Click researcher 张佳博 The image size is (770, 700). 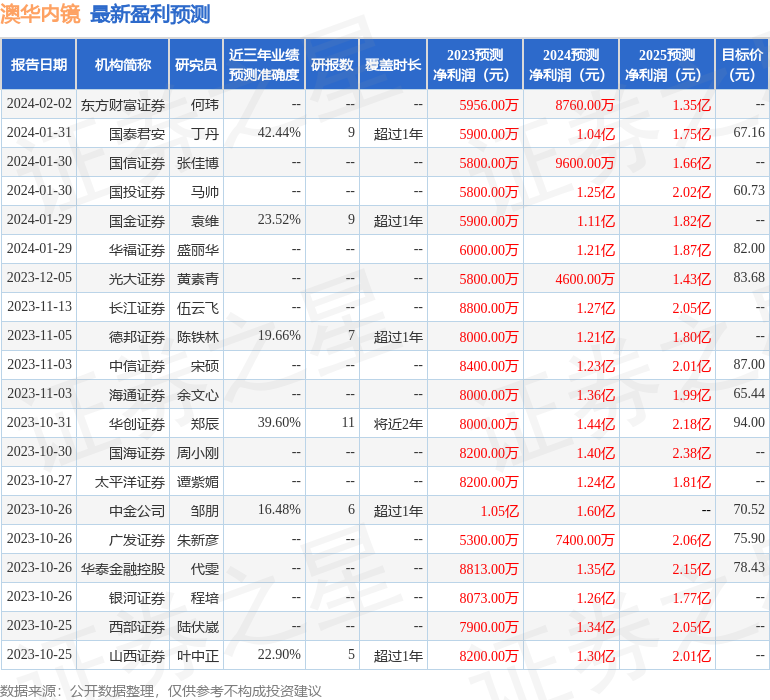click(x=198, y=163)
